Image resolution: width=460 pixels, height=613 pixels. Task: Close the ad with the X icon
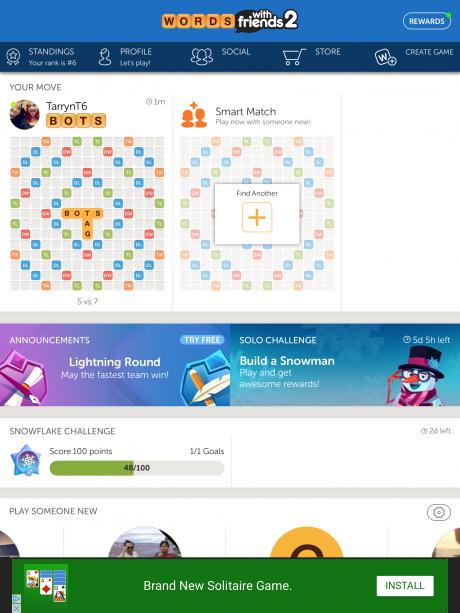(16, 608)
